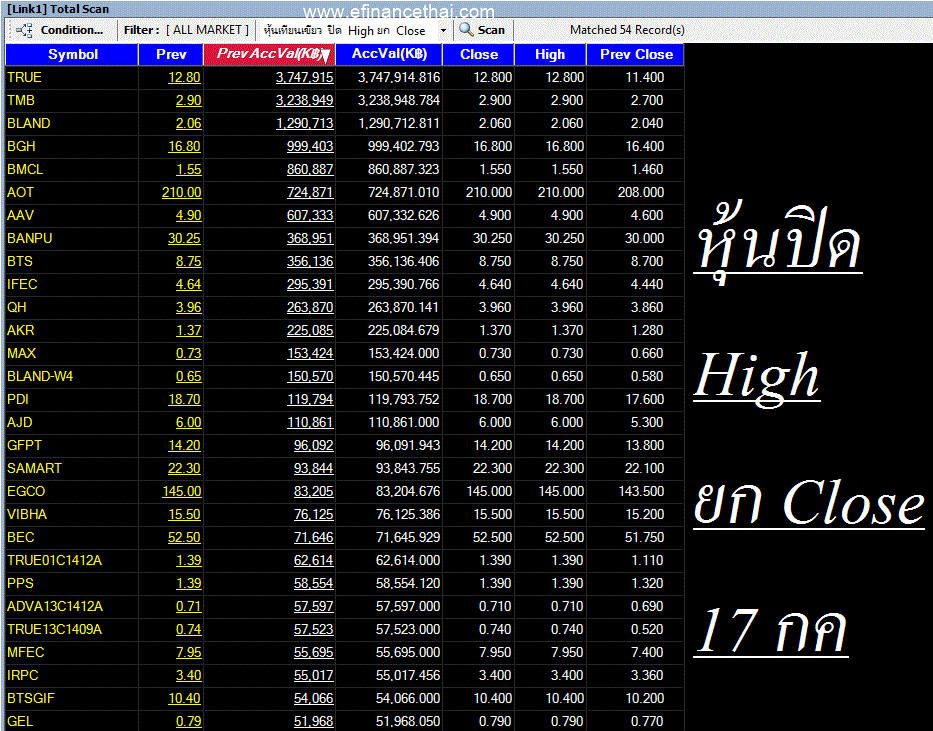Sort by the Prev AccVal column header
Image resolution: width=933 pixels, height=731 pixels.
click(x=270, y=55)
